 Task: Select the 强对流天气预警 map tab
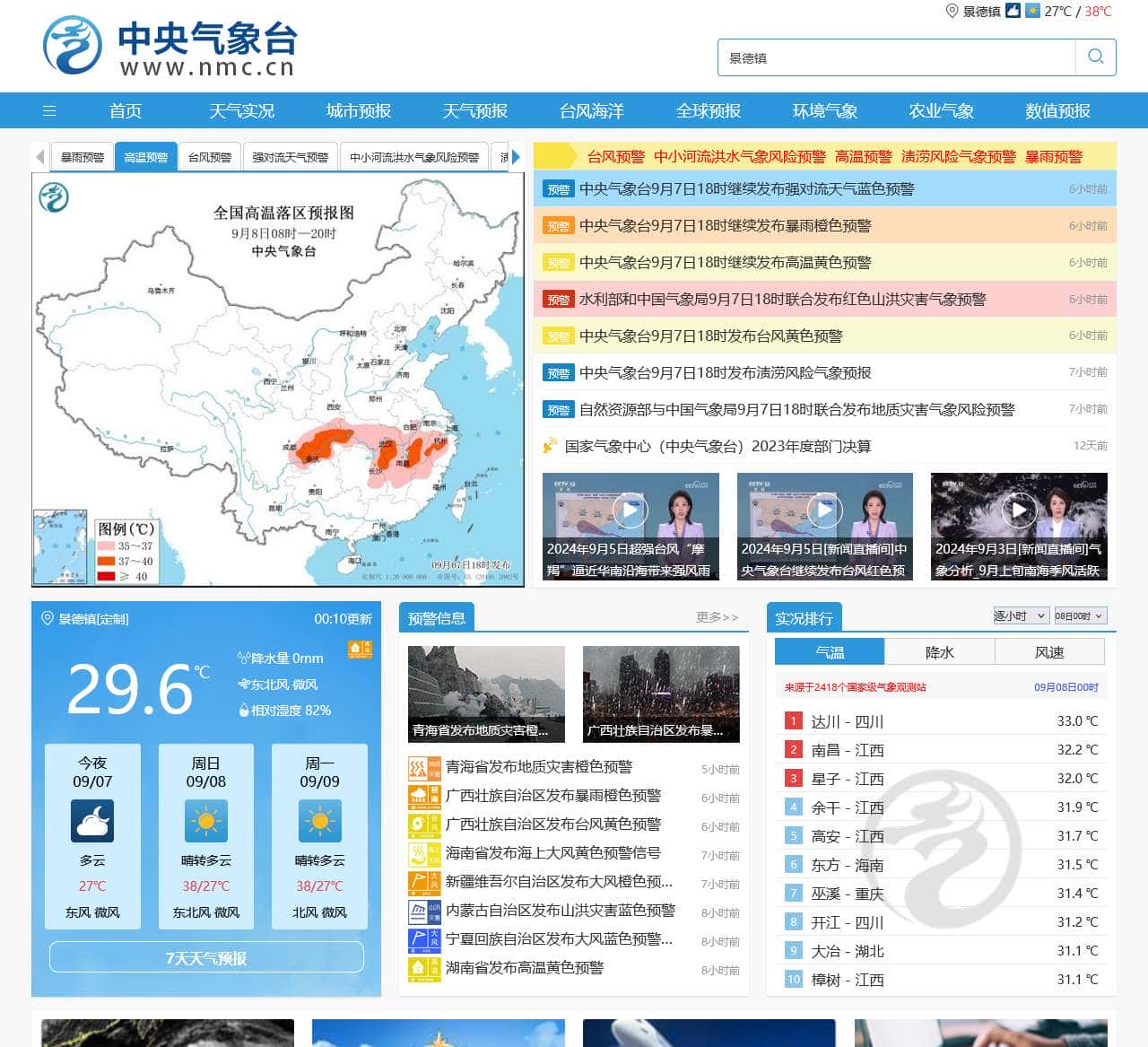coord(290,157)
